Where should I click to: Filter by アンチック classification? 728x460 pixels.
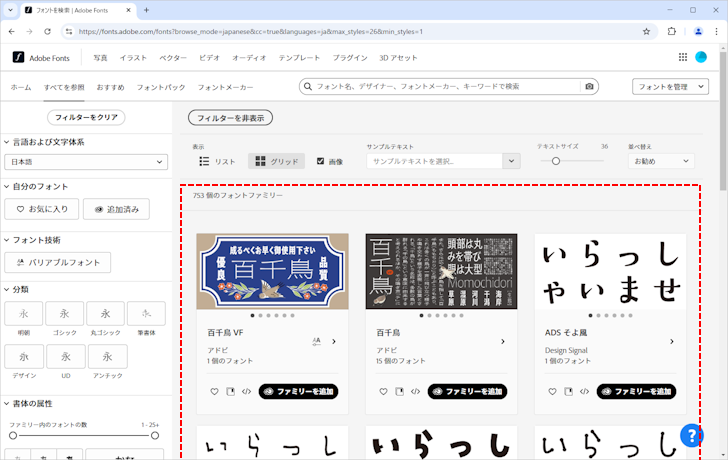click(108, 356)
